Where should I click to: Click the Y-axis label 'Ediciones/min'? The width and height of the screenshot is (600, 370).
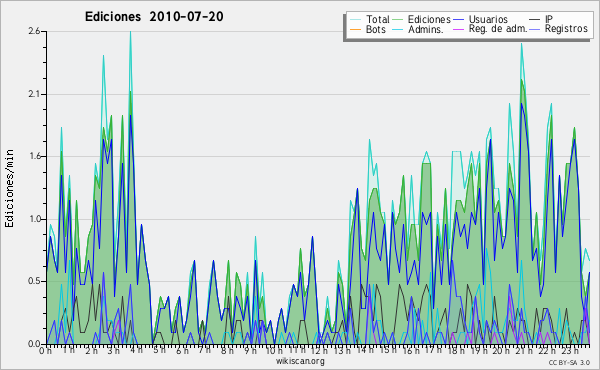pyautogui.click(x=9, y=188)
